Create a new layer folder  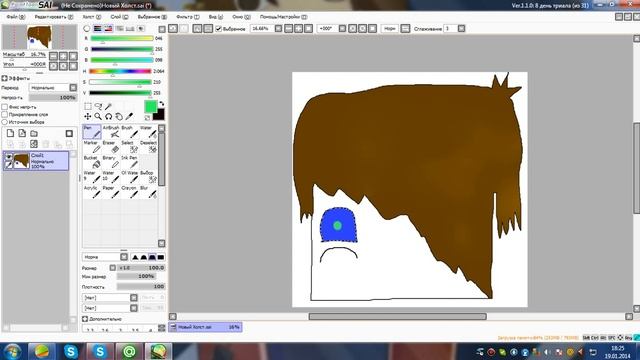click(34, 133)
